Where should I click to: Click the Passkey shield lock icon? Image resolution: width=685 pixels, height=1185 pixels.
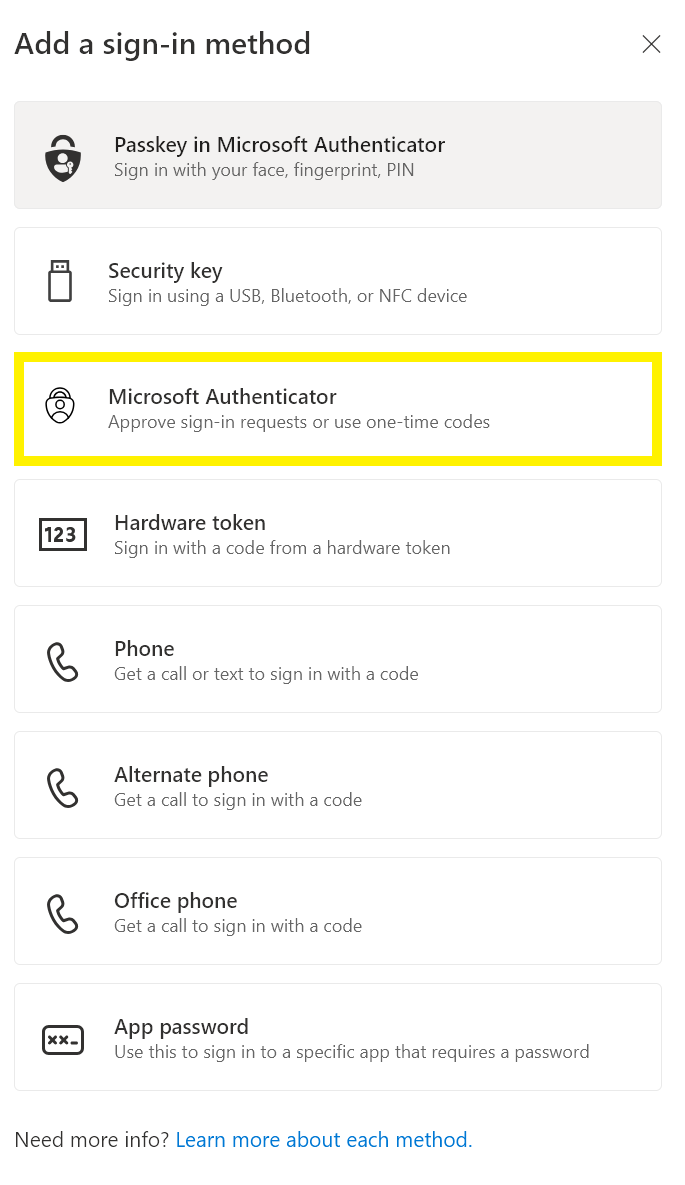63,158
